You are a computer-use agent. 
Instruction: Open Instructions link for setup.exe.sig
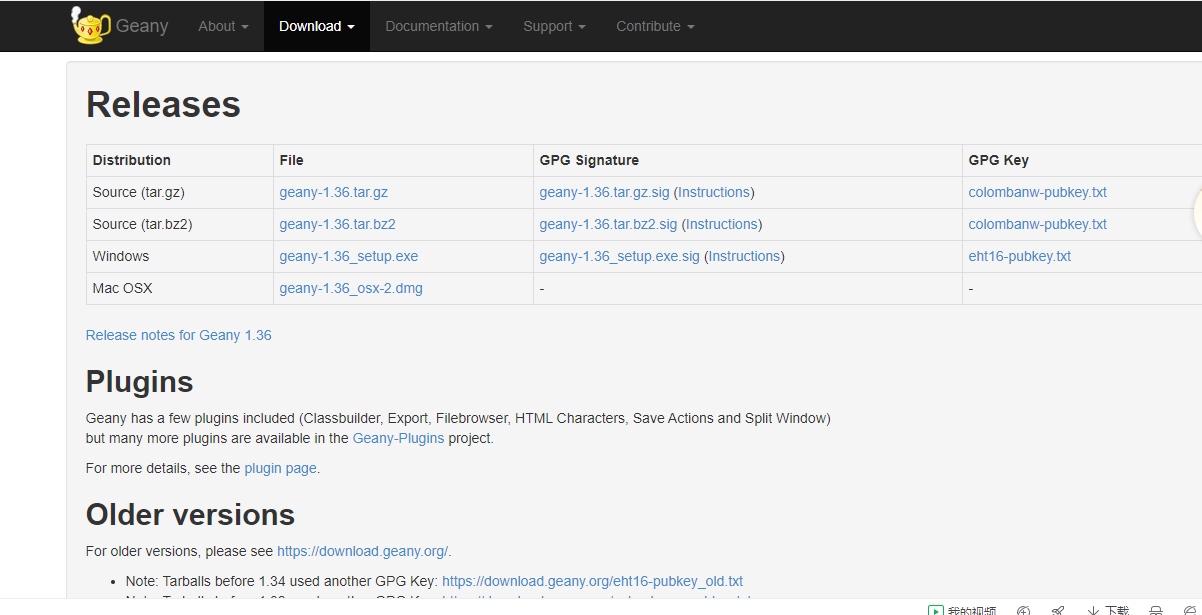(744, 256)
